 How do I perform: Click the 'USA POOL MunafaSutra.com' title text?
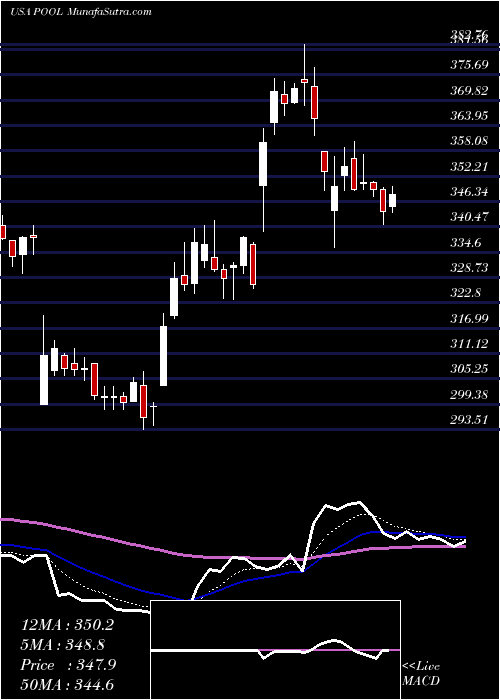(81, 12)
